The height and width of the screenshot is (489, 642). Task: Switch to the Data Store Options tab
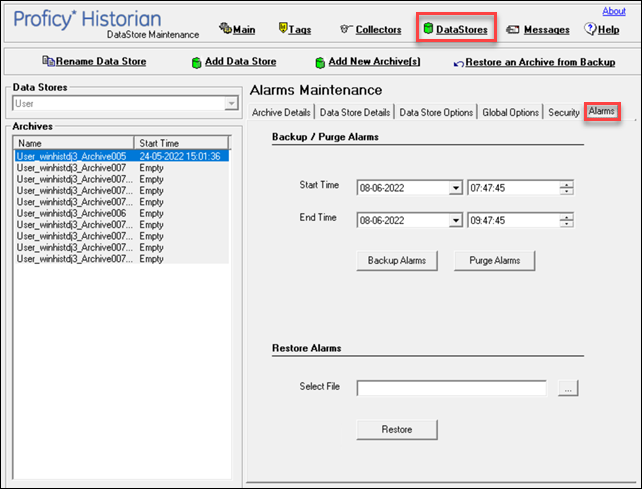(x=436, y=112)
